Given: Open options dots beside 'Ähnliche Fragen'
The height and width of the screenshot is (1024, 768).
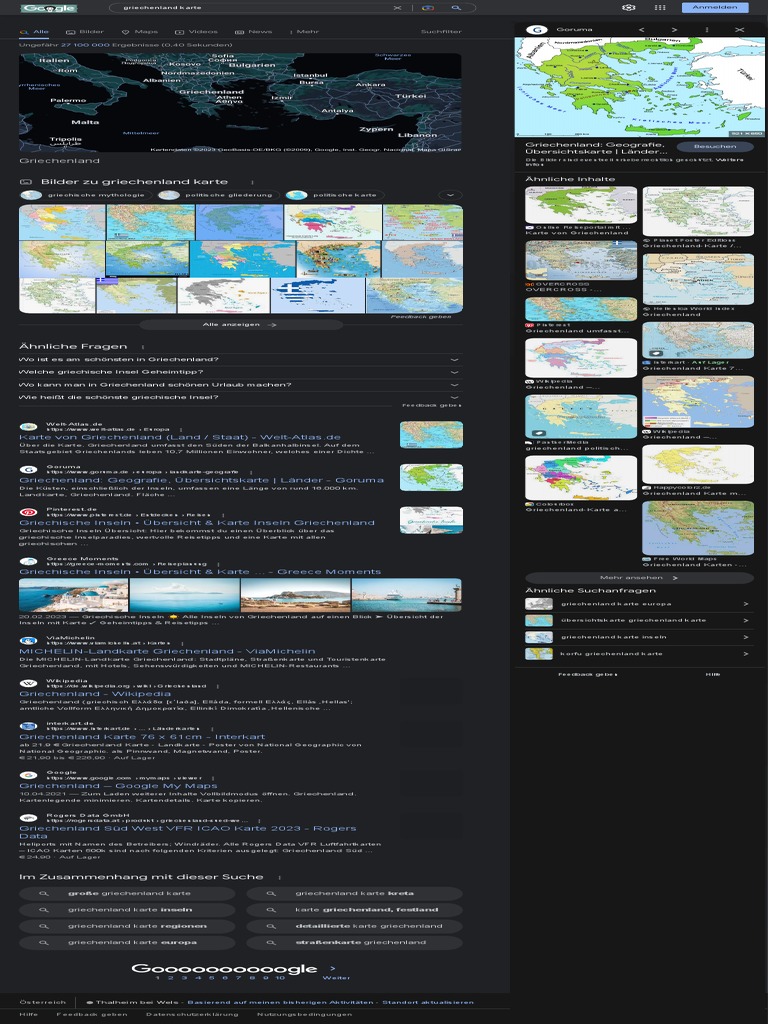Looking at the screenshot, I should (x=142, y=347).
